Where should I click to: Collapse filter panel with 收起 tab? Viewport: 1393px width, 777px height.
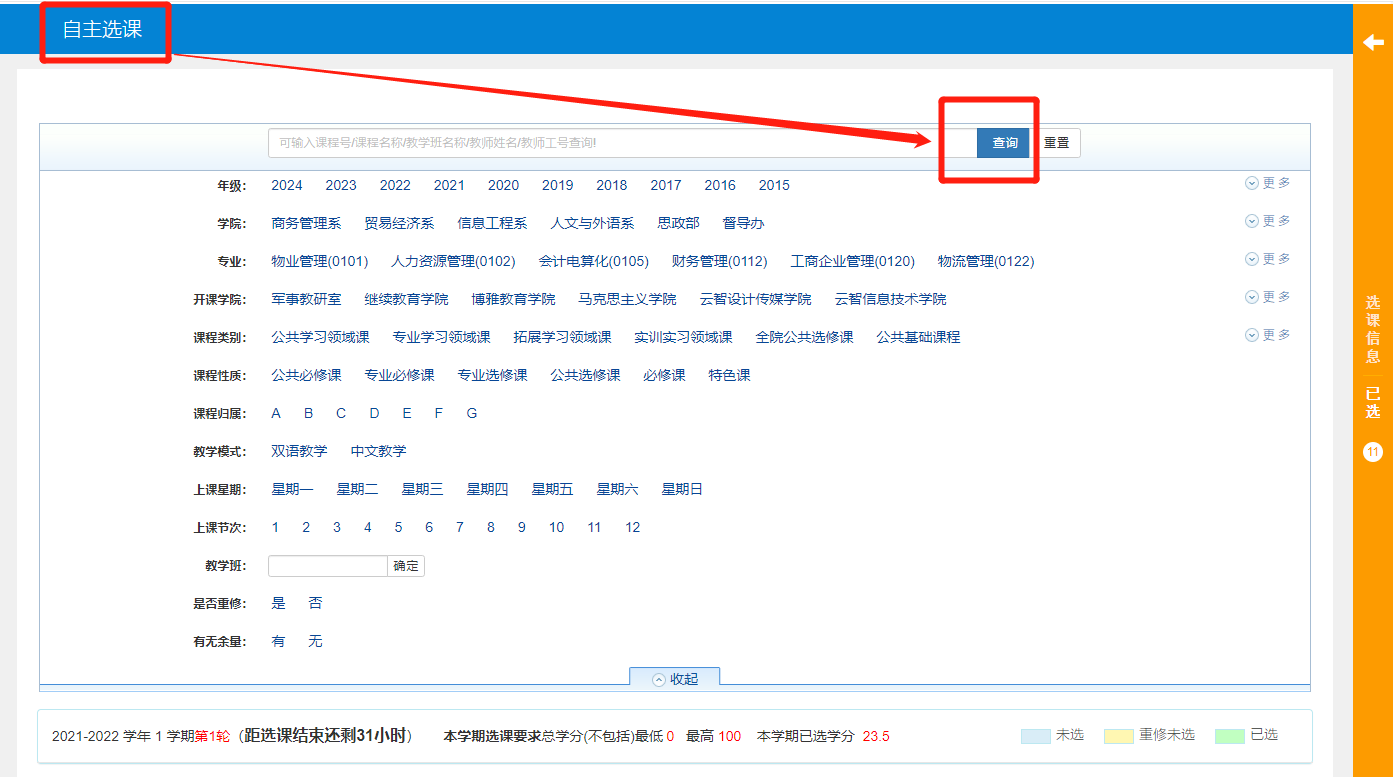click(675, 679)
